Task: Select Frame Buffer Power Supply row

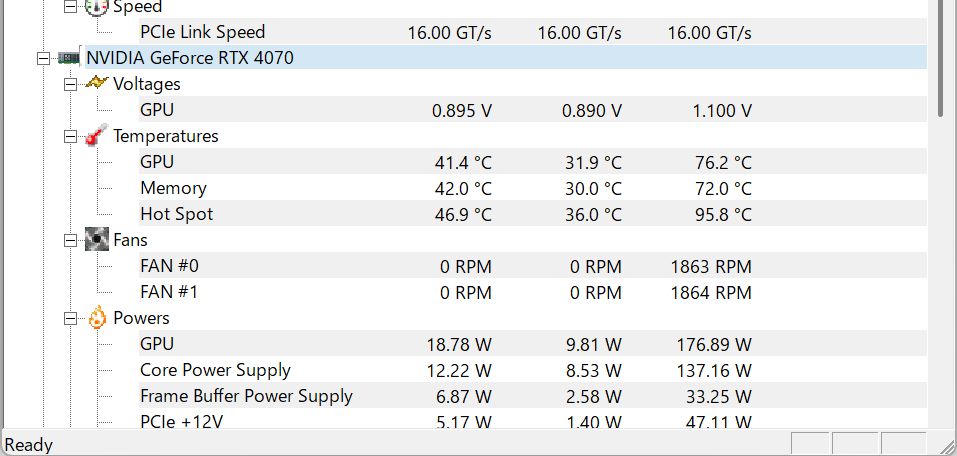Action: tap(532, 396)
